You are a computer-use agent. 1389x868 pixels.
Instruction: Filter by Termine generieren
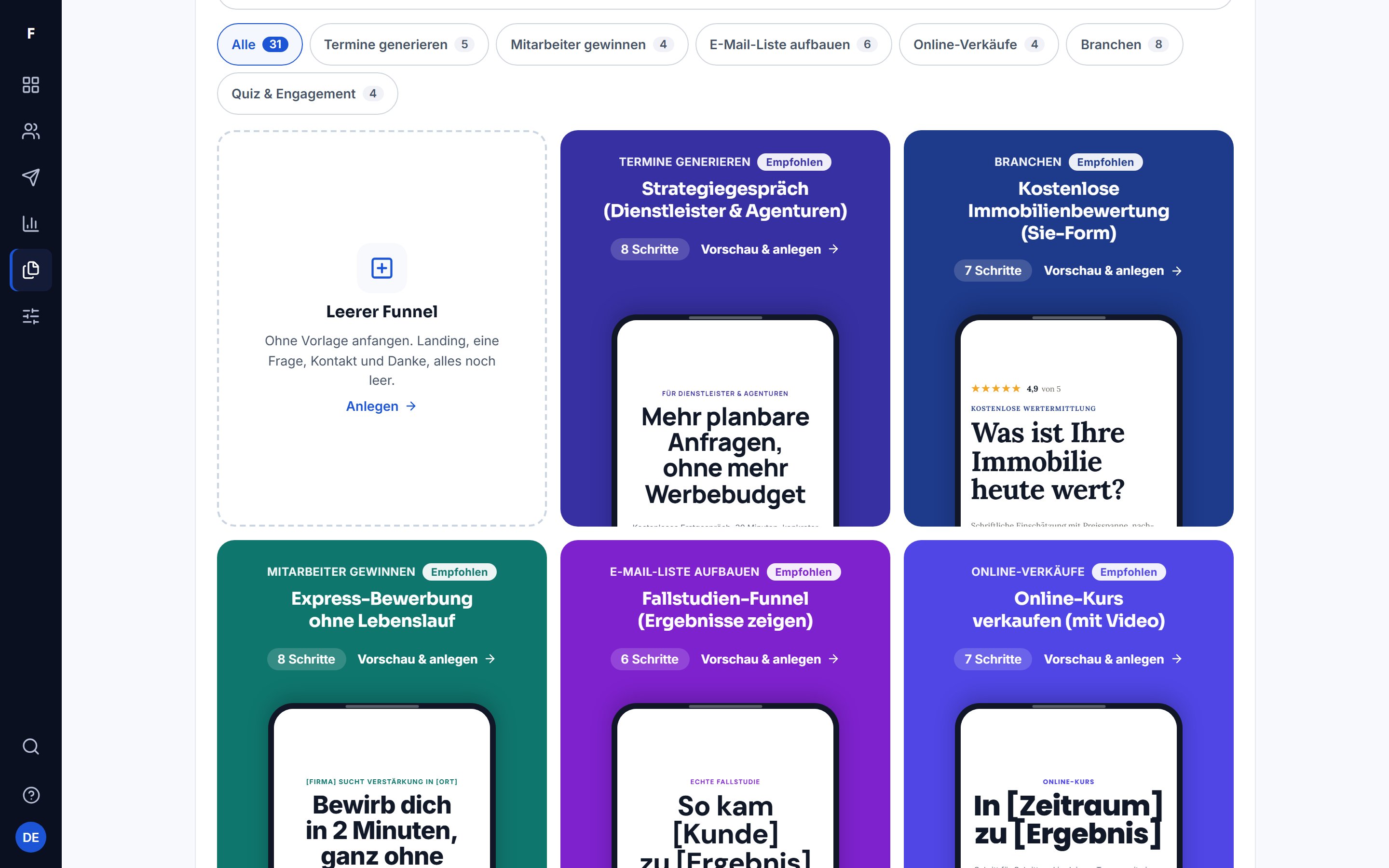[x=399, y=44]
